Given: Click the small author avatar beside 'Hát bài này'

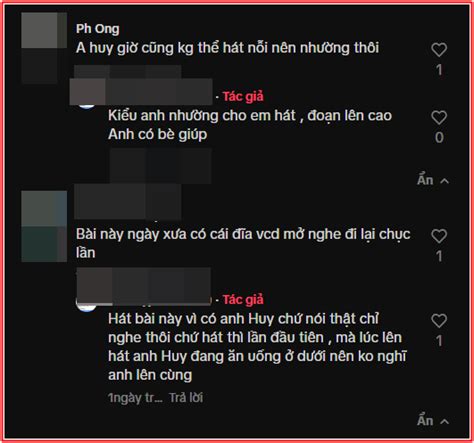Looking at the screenshot, I should [87, 306].
